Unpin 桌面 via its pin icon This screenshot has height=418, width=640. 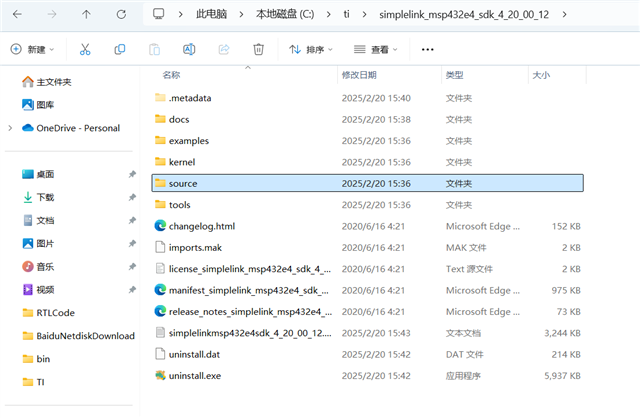click(x=132, y=174)
